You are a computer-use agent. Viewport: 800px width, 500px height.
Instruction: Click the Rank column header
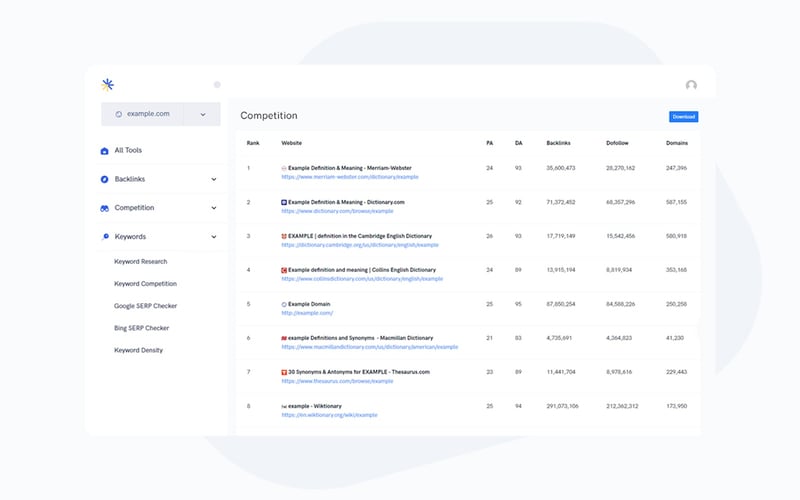[253, 143]
